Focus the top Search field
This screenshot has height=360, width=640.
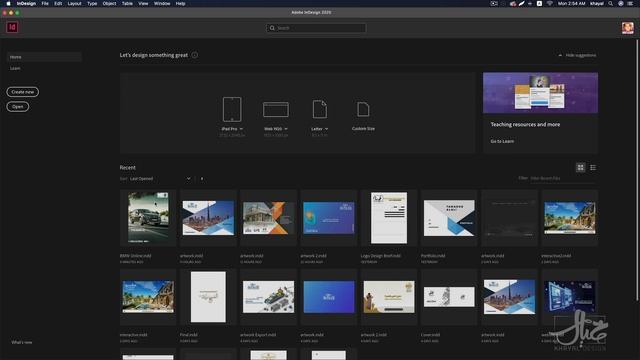point(316,28)
